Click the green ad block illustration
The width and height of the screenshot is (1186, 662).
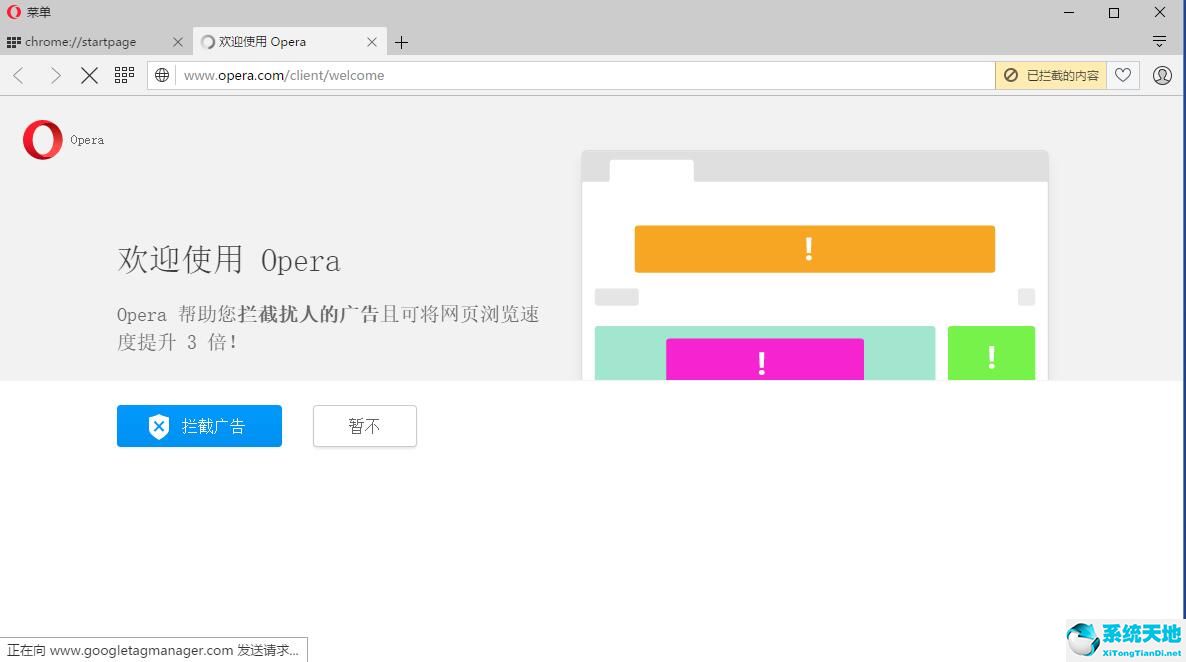tap(991, 353)
